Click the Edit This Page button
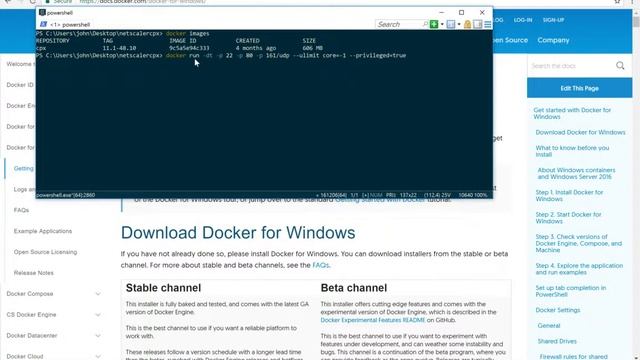This screenshot has height=360, width=640. tap(579, 88)
